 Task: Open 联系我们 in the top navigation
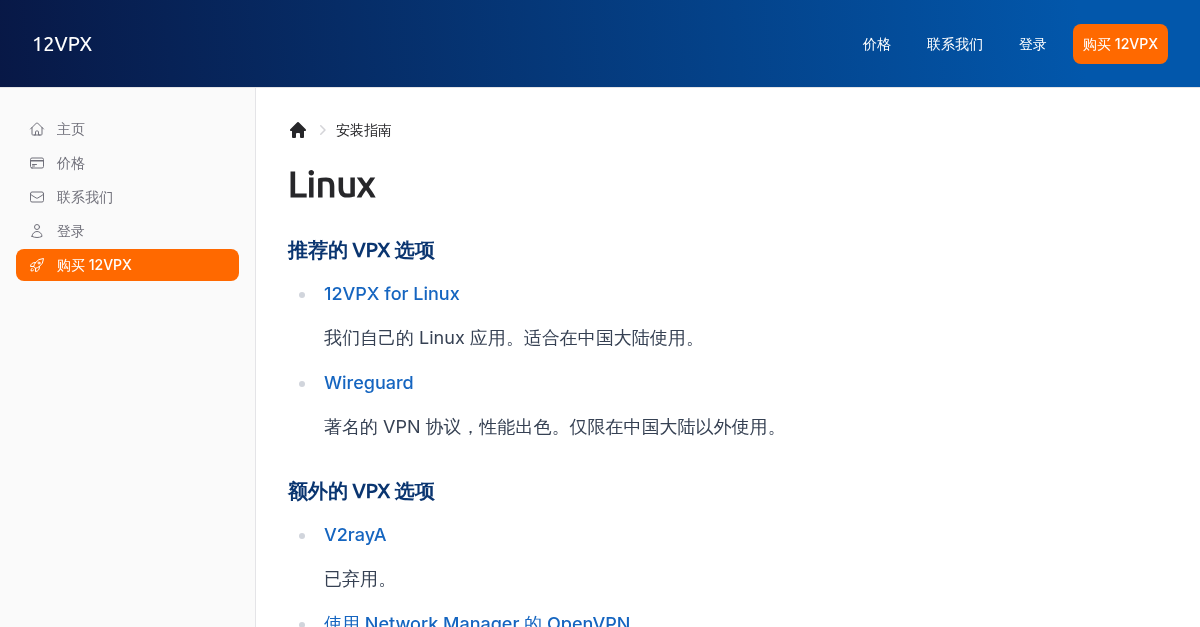[x=955, y=44]
